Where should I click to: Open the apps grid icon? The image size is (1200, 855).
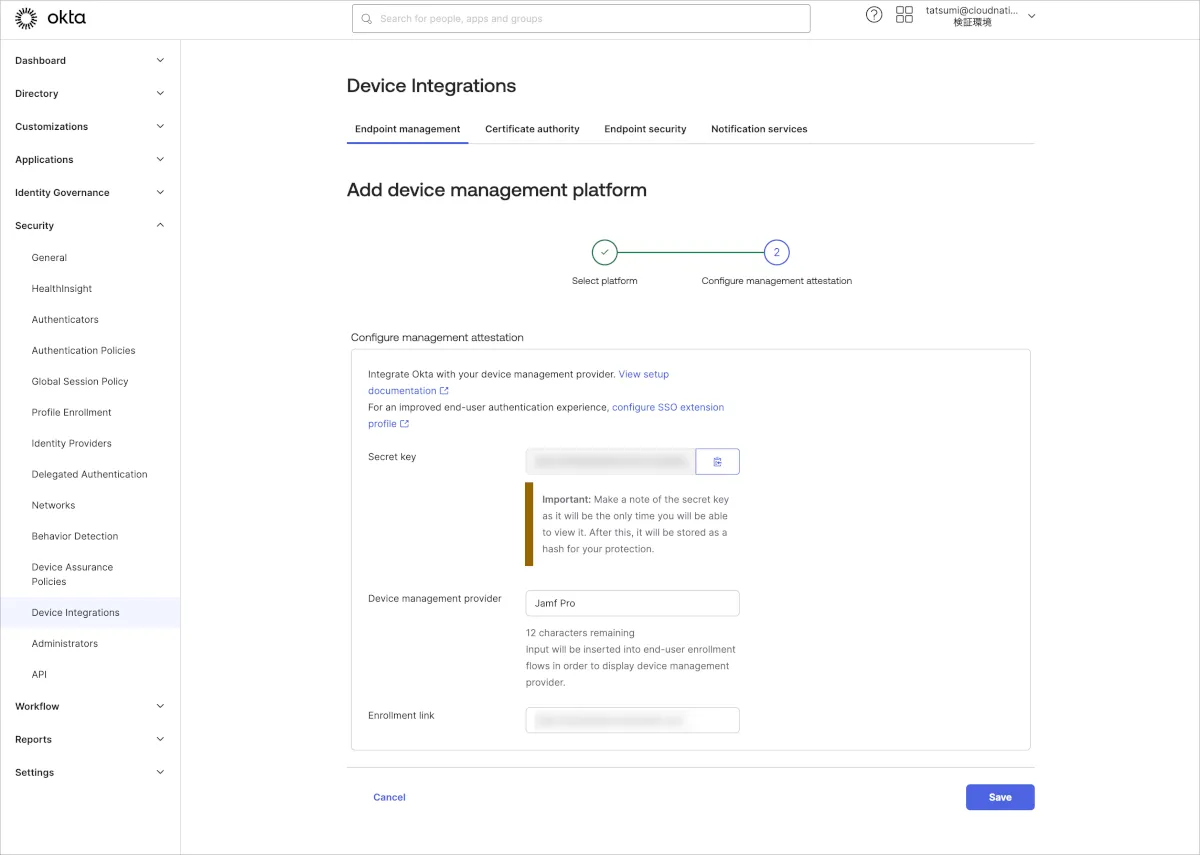pos(904,15)
